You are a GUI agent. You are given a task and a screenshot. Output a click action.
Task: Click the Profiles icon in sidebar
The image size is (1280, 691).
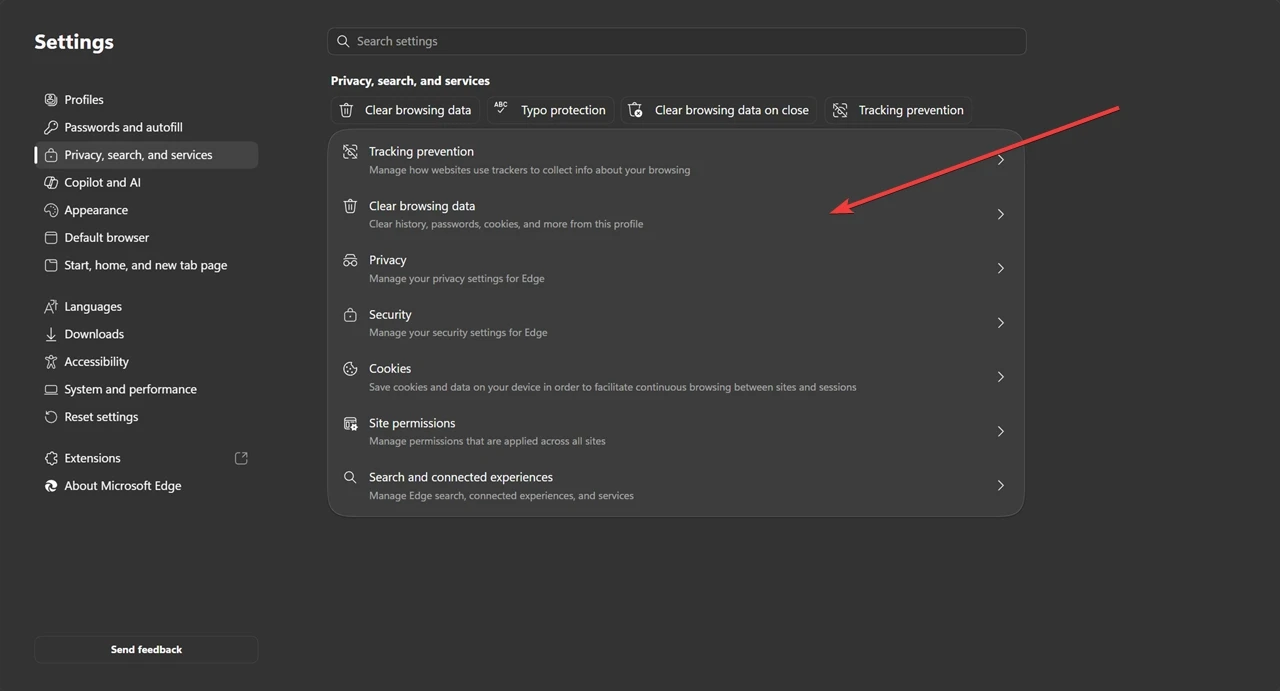(x=51, y=100)
